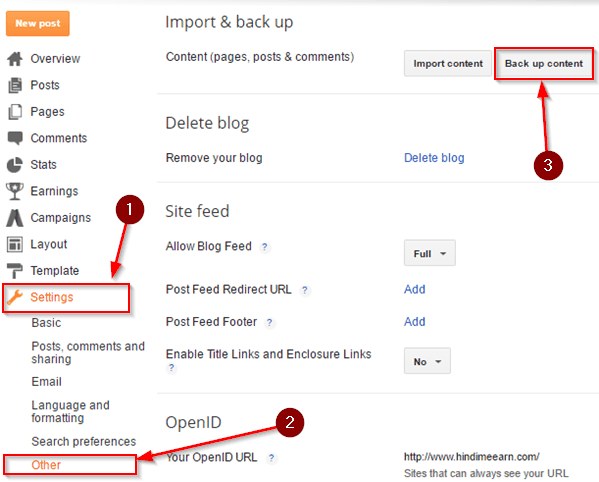The height and width of the screenshot is (482, 599).
Task: Expand the Allow Blog Feed Full dropdown
Action: pos(430,253)
